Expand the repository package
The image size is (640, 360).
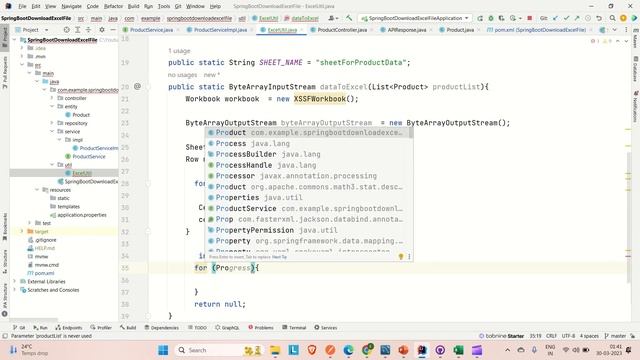coord(52,123)
